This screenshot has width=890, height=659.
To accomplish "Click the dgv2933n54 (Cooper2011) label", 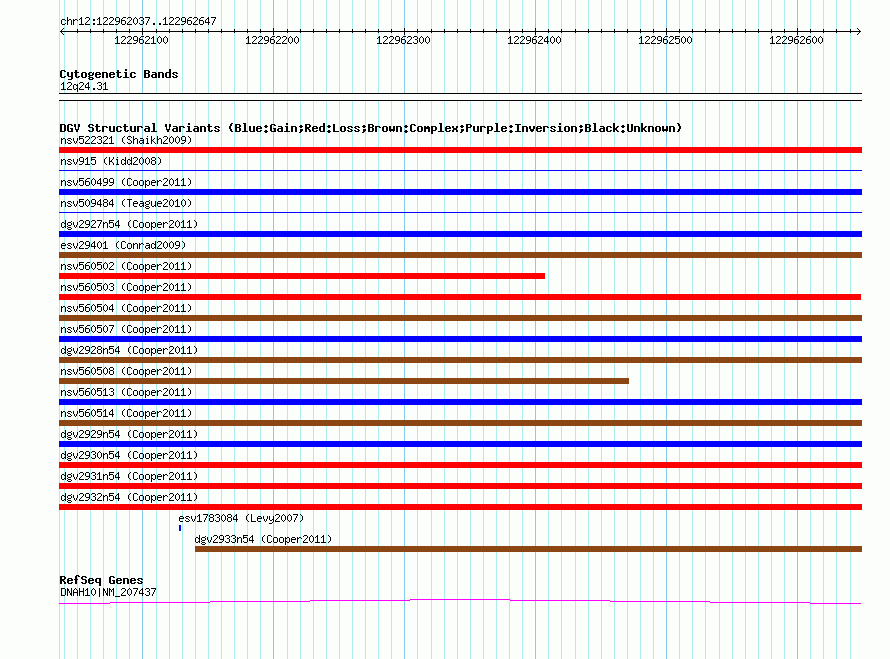I will [263, 539].
